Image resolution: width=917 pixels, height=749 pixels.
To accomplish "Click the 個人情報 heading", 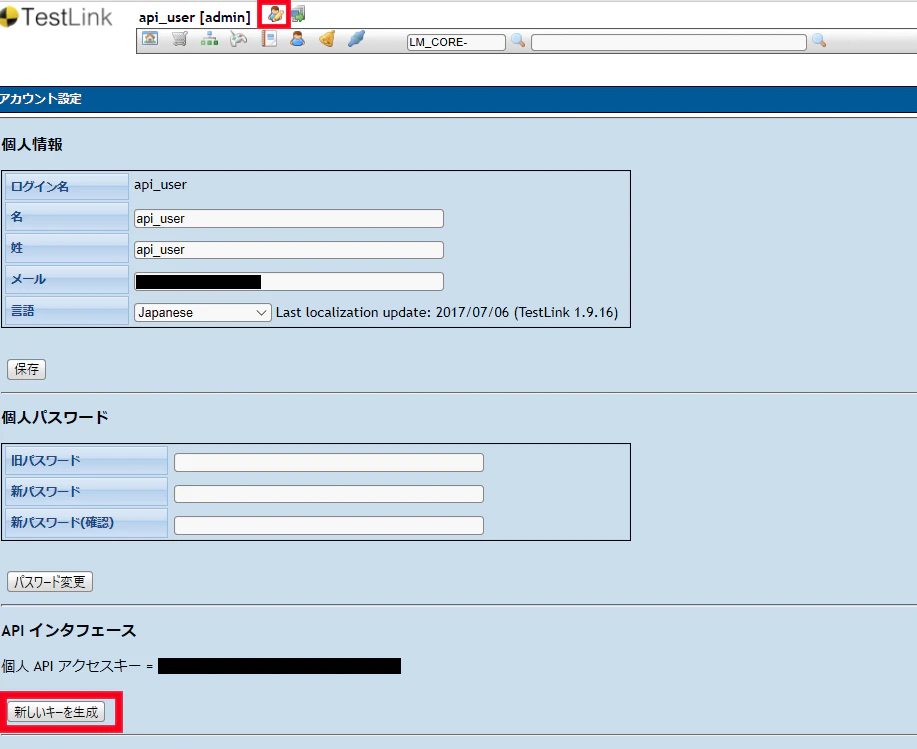I will pos(32,144).
